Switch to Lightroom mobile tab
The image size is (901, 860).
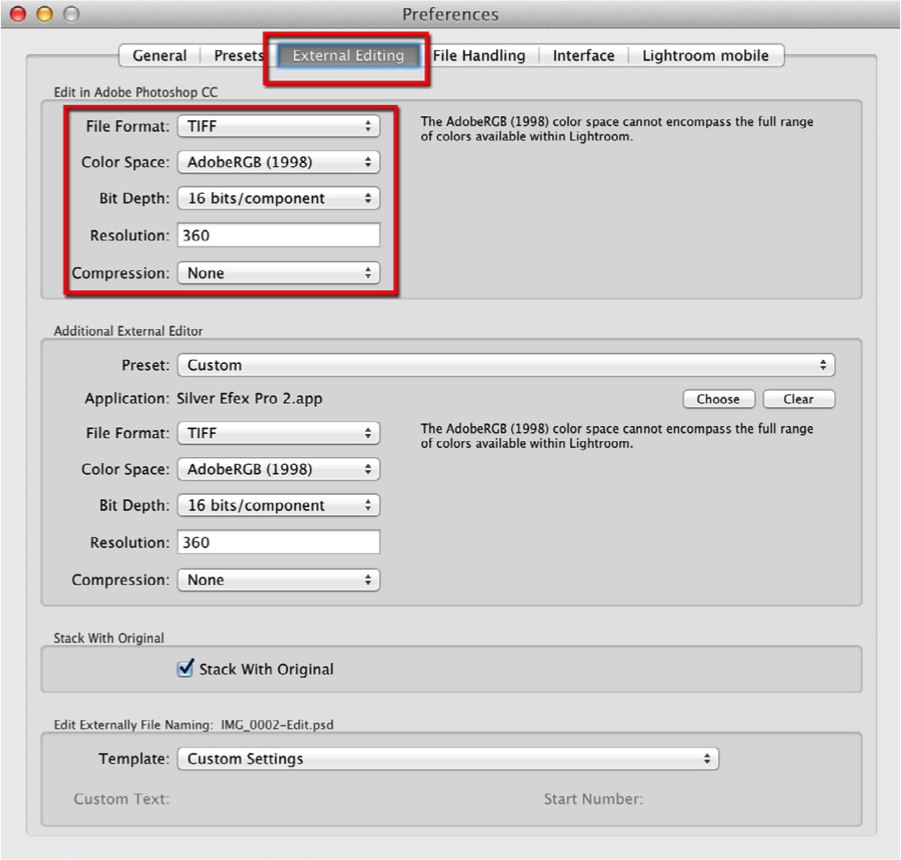click(705, 56)
